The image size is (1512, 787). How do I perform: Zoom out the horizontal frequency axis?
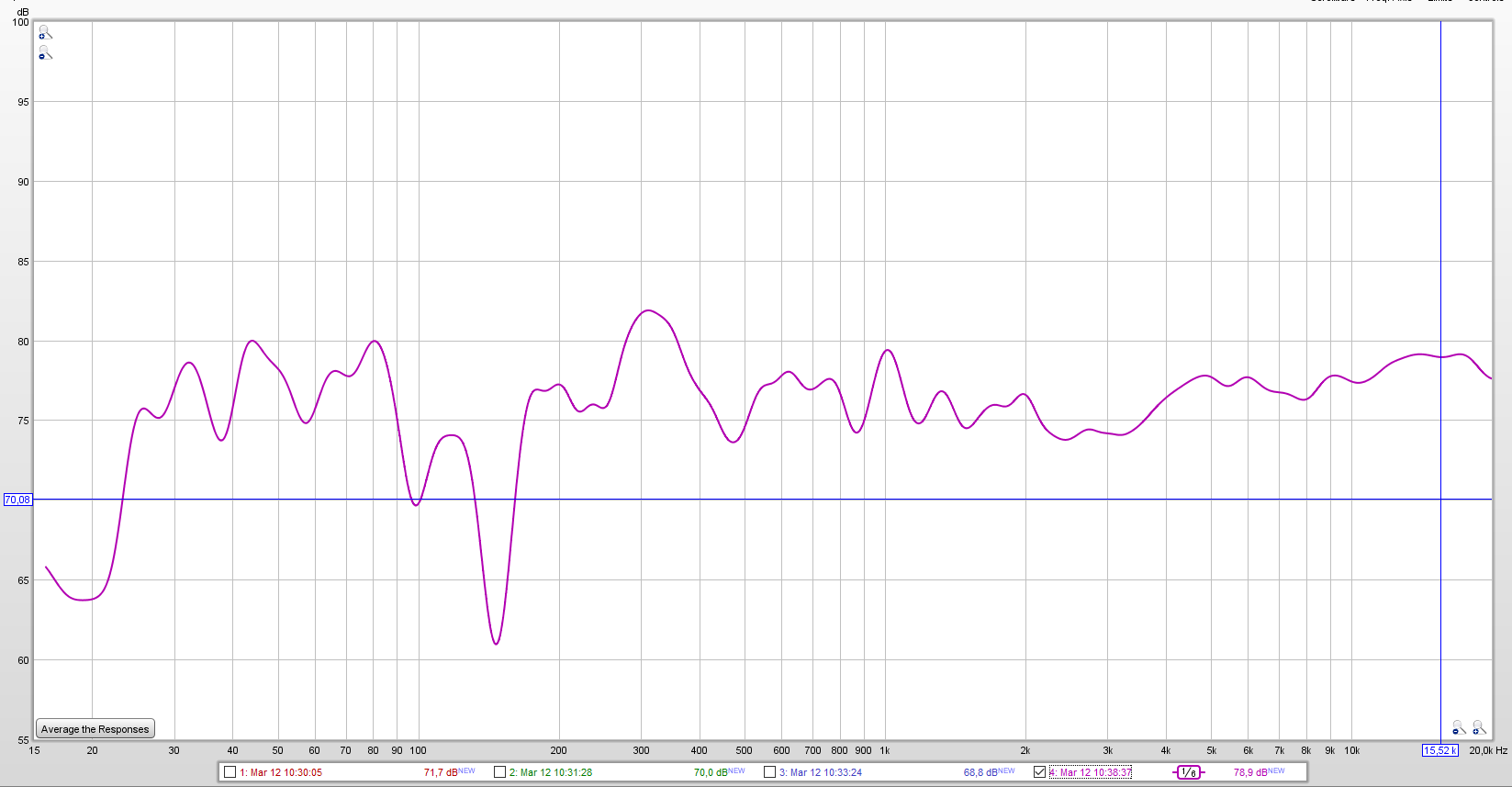[1458, 727]
